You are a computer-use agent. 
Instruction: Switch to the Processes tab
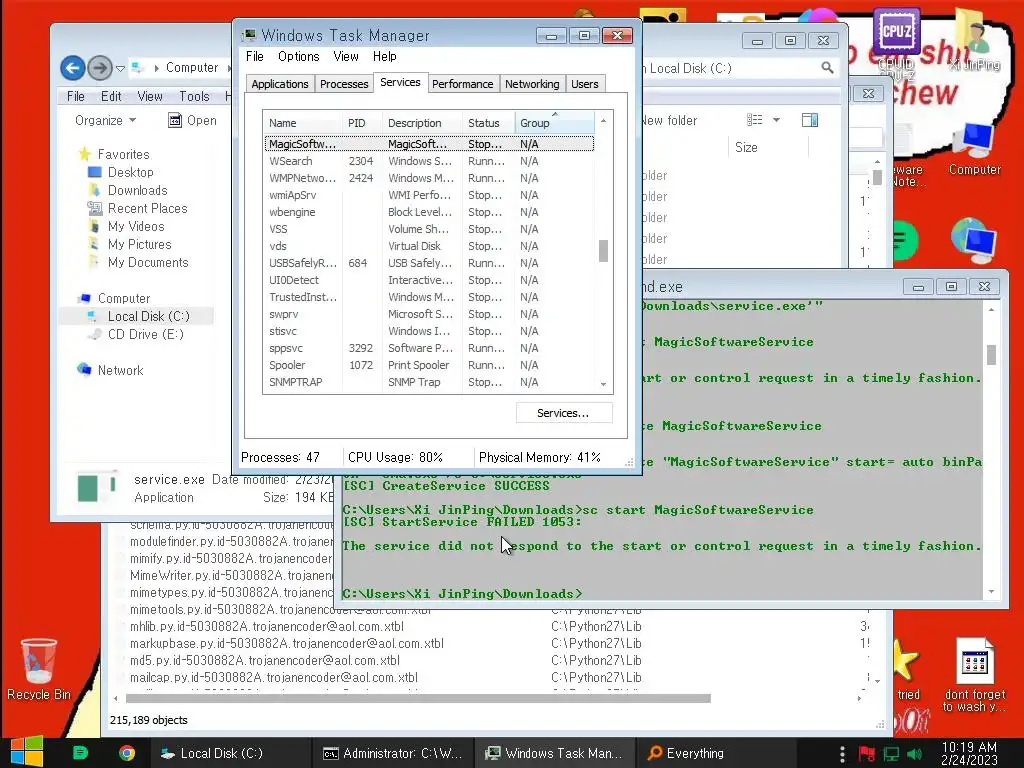tap(344, 84)
